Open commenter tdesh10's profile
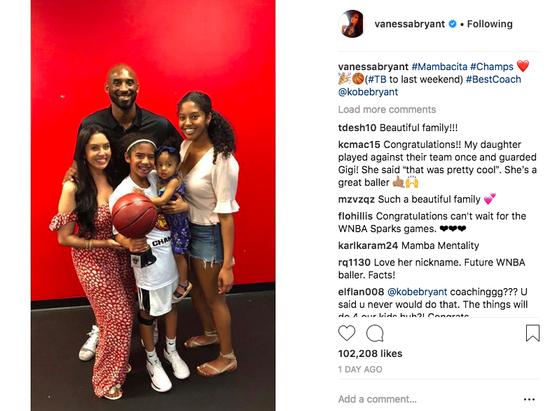The width and height of the screenshot is (550, 411). 357,128
